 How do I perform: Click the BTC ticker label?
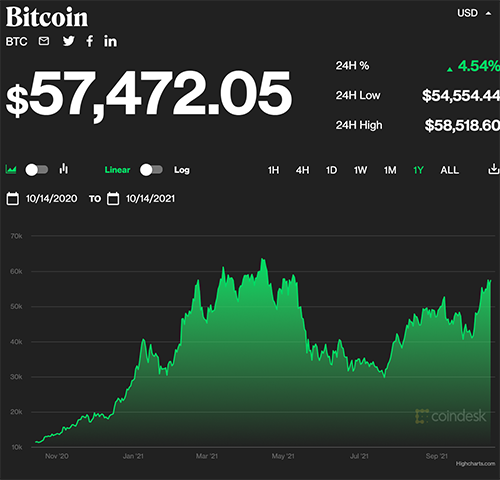16,42
